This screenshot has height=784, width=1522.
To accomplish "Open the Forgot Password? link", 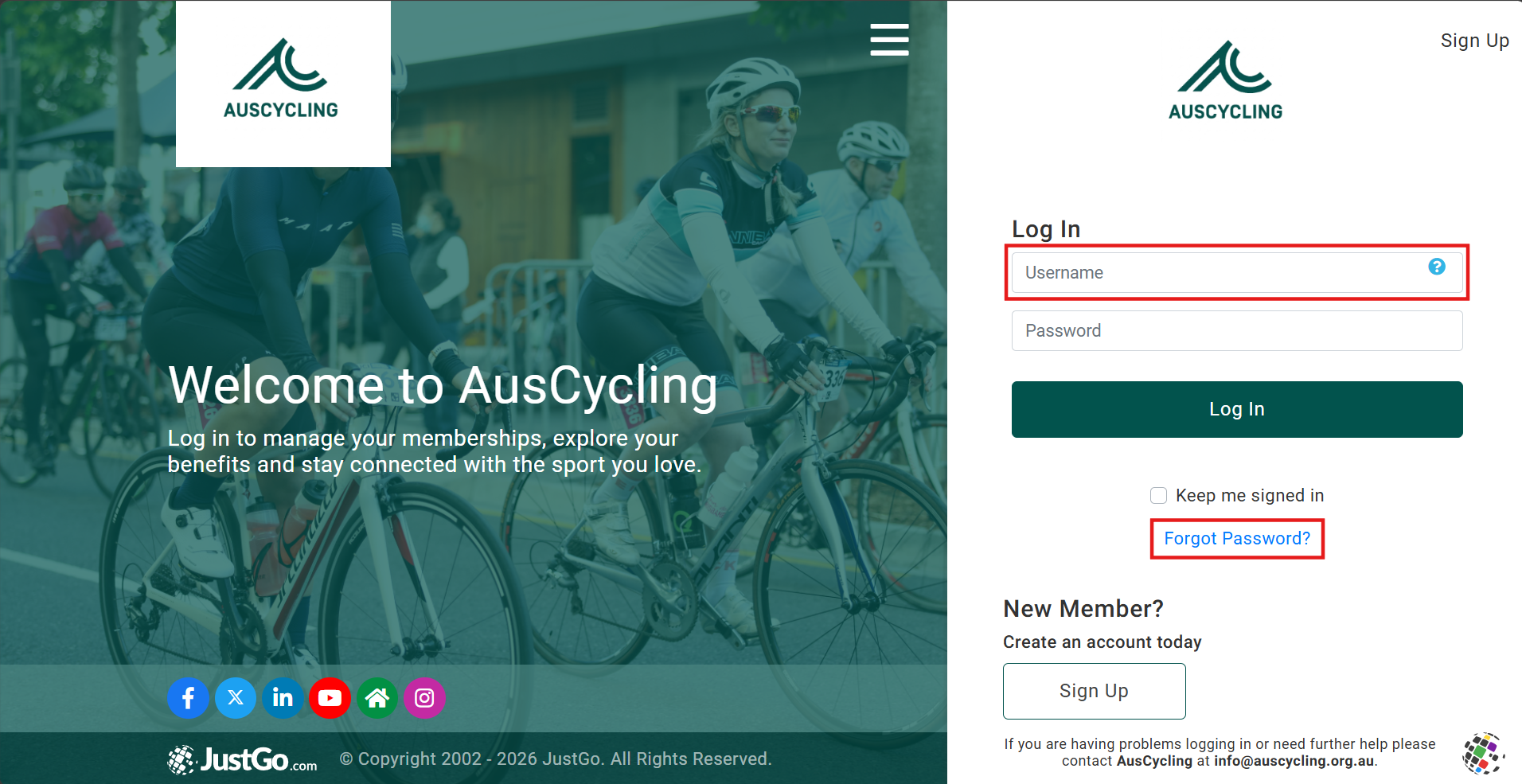I will (x=1237, y=539).
